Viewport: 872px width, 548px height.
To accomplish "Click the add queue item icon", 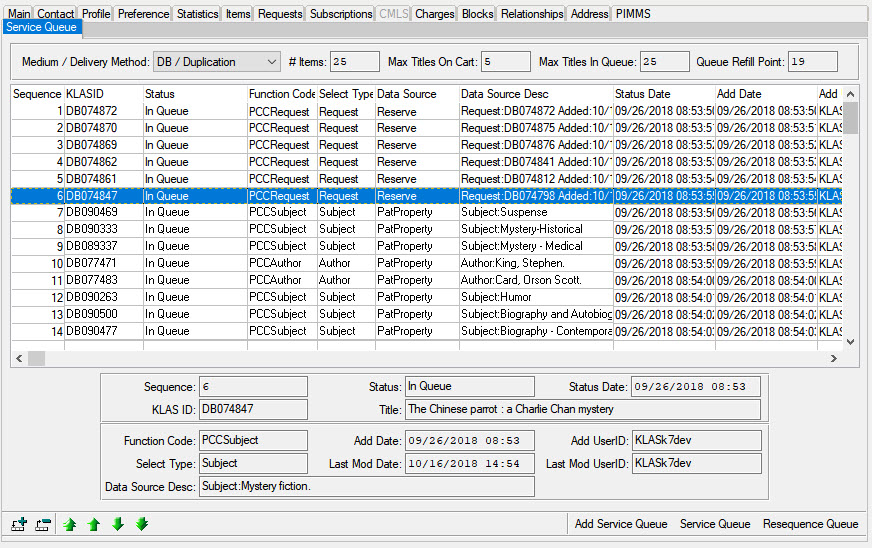I will (x=19, y=524).
